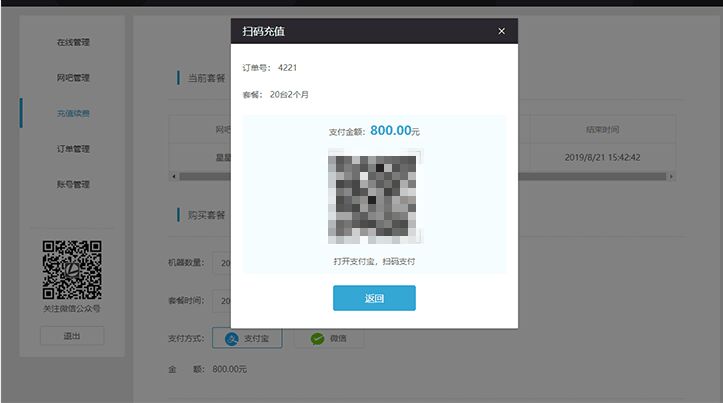Screen dimensions: 723x403
Task: Click the 购买套餐 section heading
Action: click(206, 215)
